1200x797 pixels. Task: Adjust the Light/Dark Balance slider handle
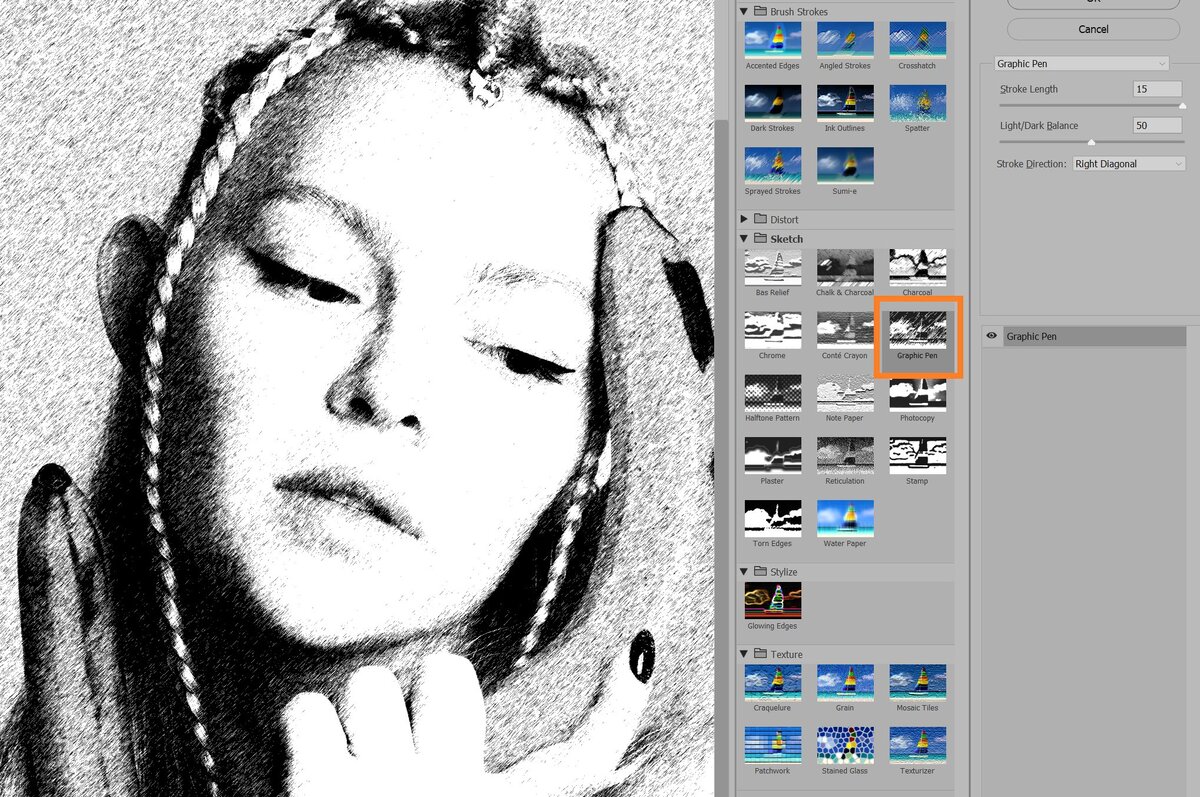click(1091, 142)
